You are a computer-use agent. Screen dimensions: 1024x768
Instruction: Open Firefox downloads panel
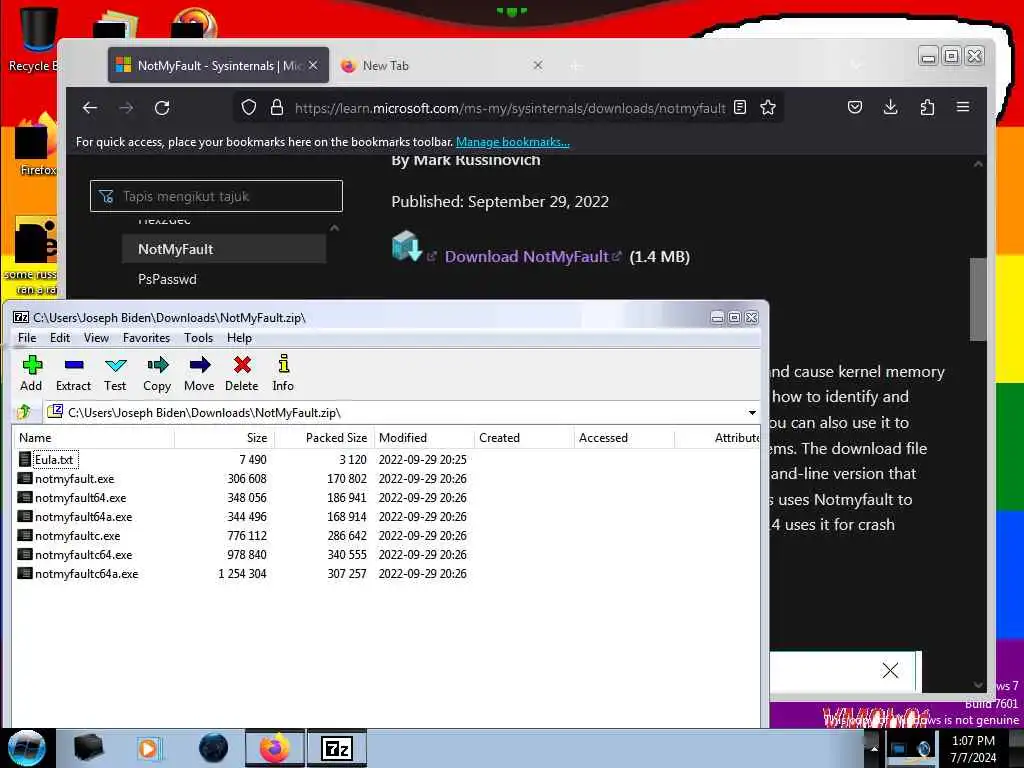(891, 107)
